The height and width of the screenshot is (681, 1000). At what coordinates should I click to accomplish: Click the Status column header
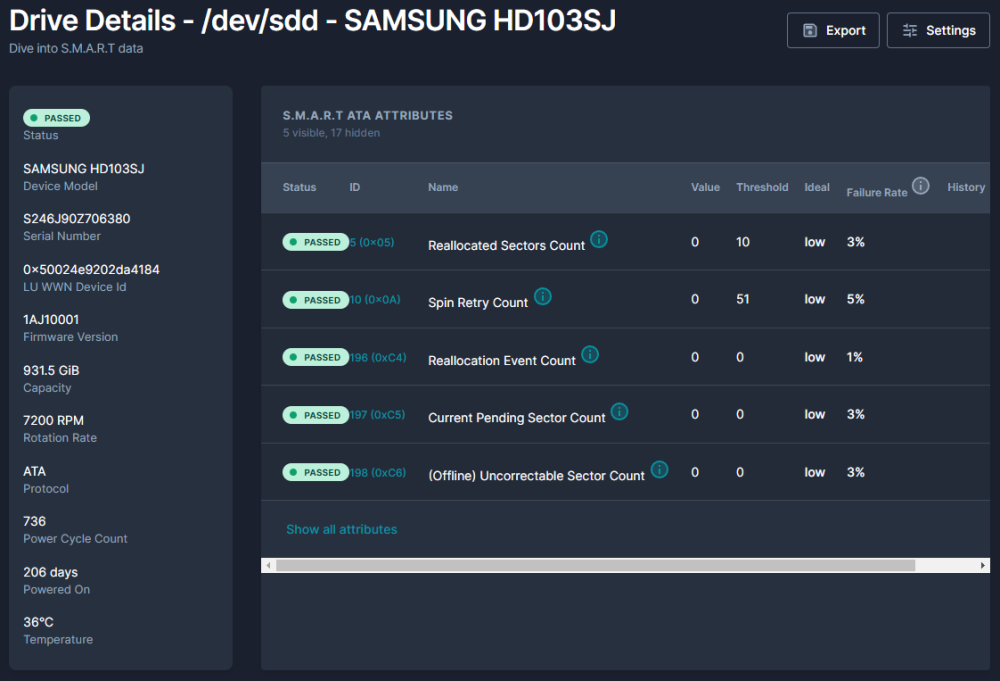(x=299, y=187)
